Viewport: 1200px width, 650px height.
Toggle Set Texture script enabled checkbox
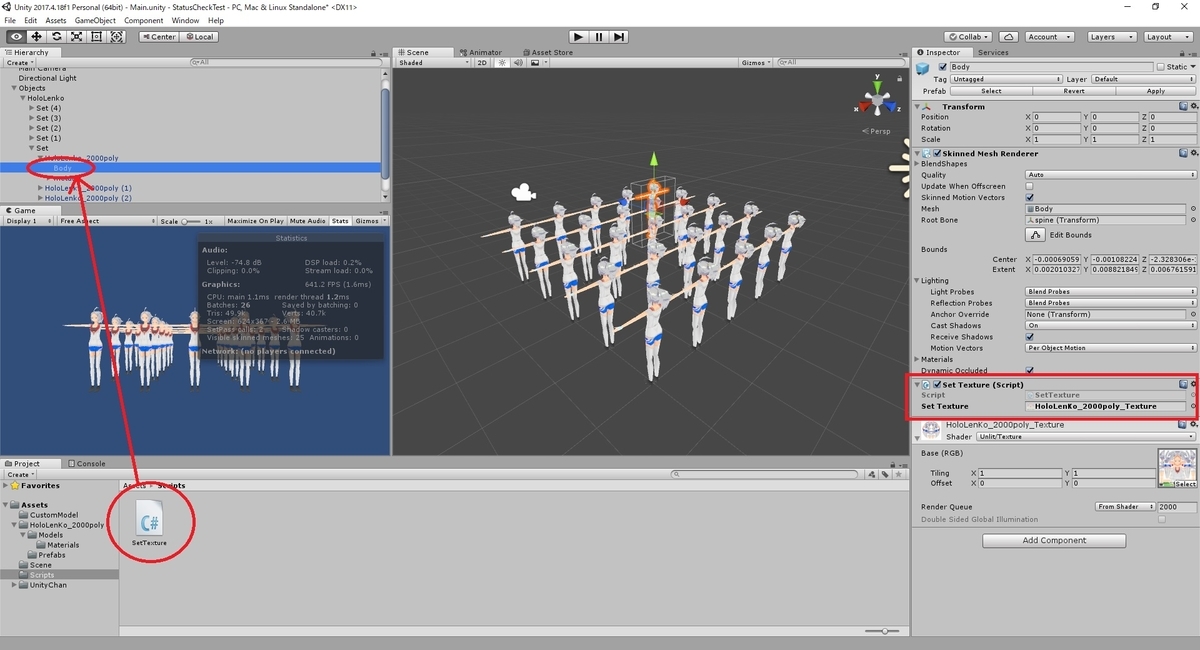937,384
